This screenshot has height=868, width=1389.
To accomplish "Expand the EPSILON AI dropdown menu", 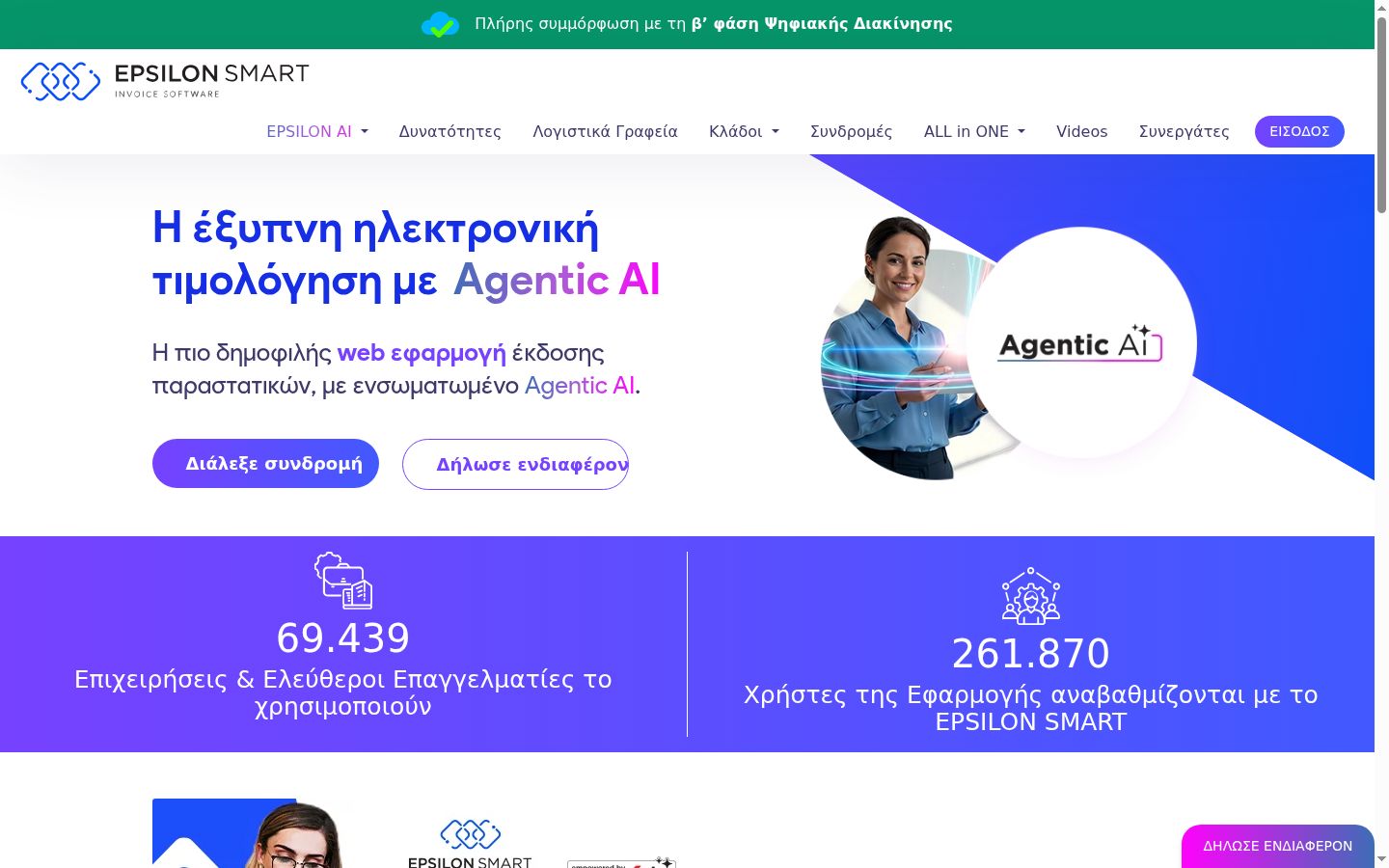I will click(x=317, y=131).
